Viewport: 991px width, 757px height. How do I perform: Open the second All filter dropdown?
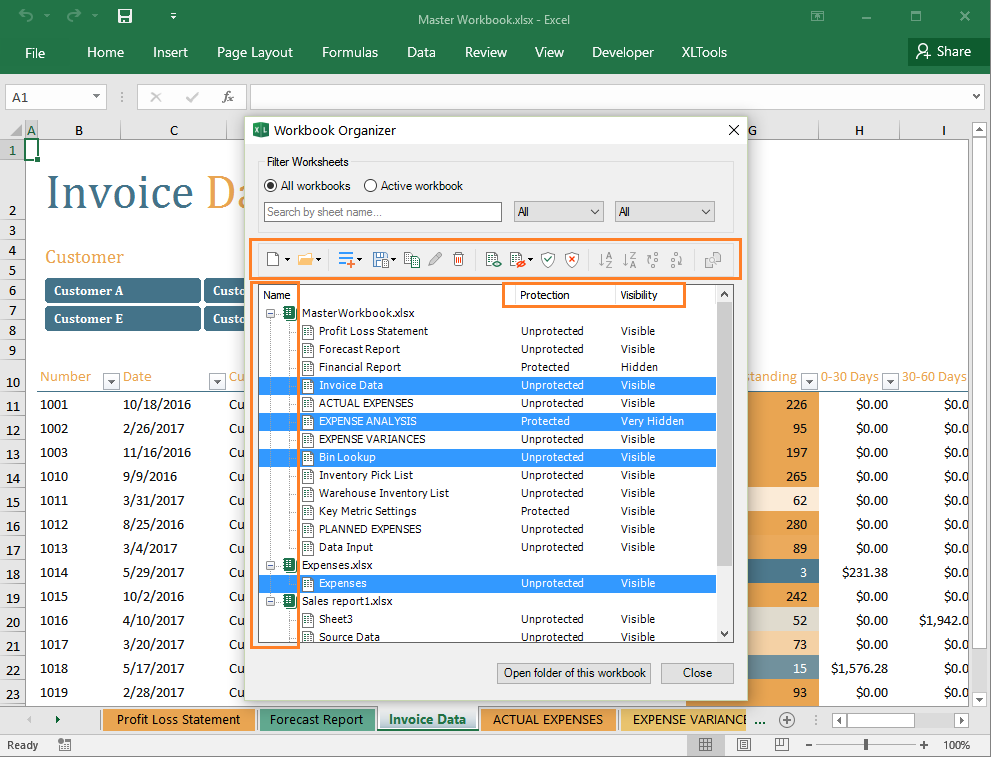pyautogui.click(x=664, y=211)
